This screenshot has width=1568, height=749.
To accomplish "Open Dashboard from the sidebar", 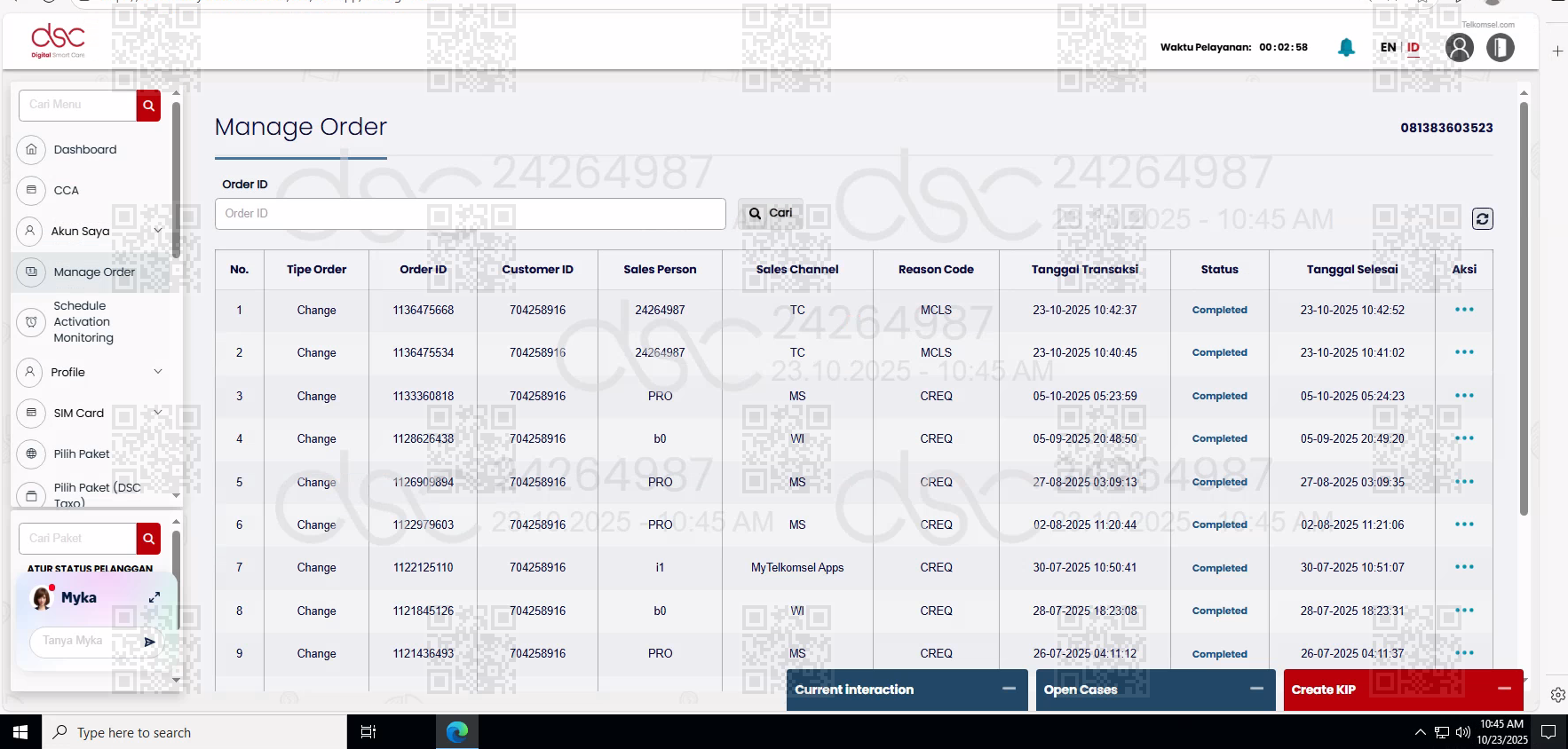I will pos(85,149).
